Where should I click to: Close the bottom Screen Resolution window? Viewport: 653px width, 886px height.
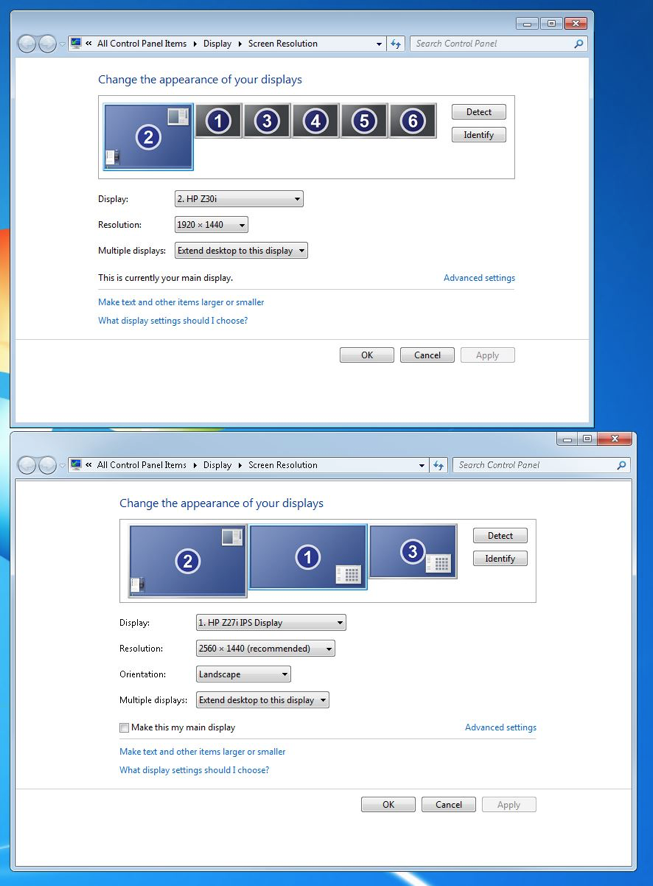click(615, 439)
